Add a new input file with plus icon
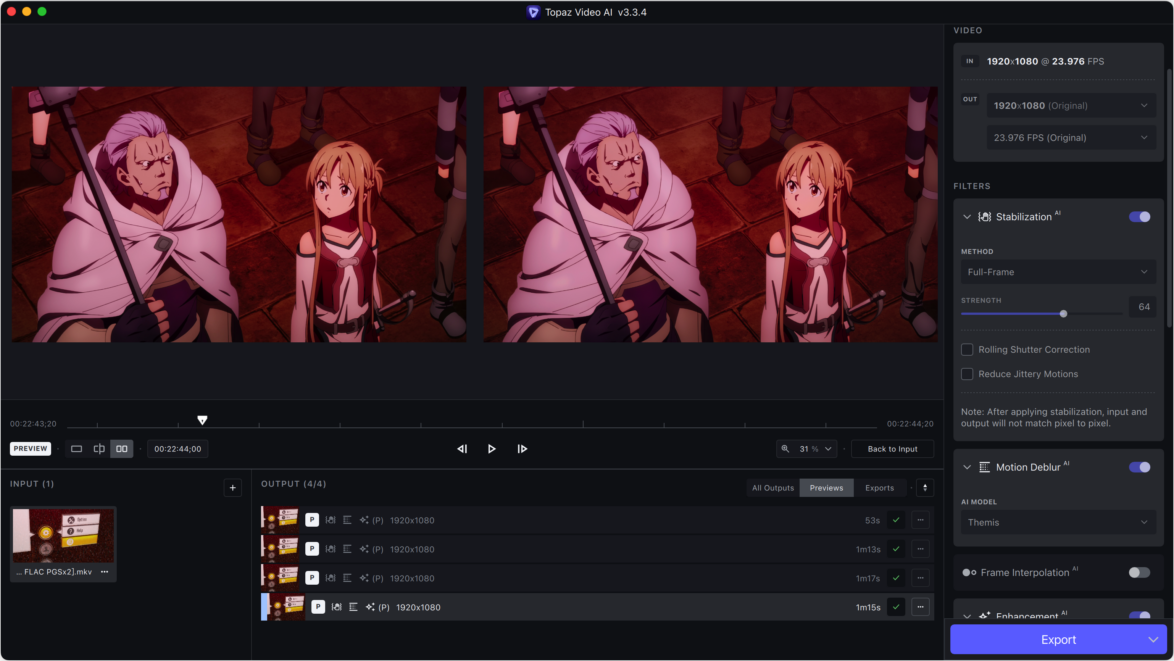The height and width of the screenshot is (661, 1174). coord(232,488)
